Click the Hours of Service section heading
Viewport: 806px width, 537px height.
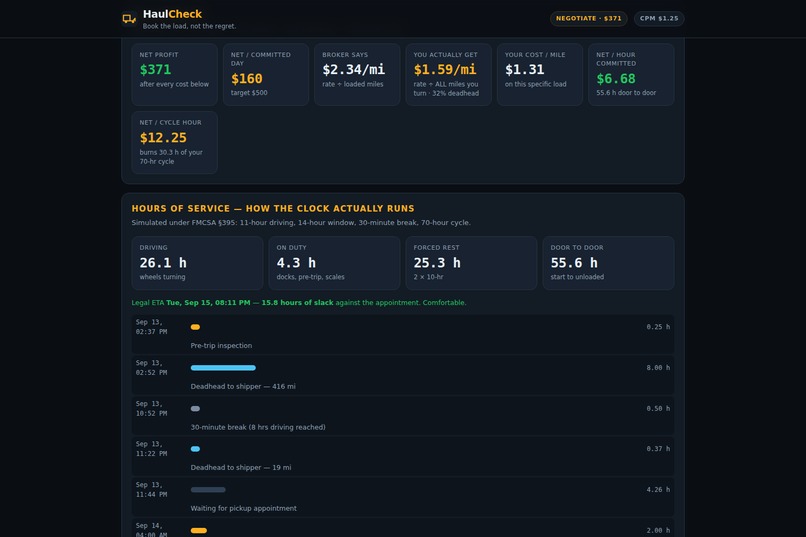tap(273, 208)
